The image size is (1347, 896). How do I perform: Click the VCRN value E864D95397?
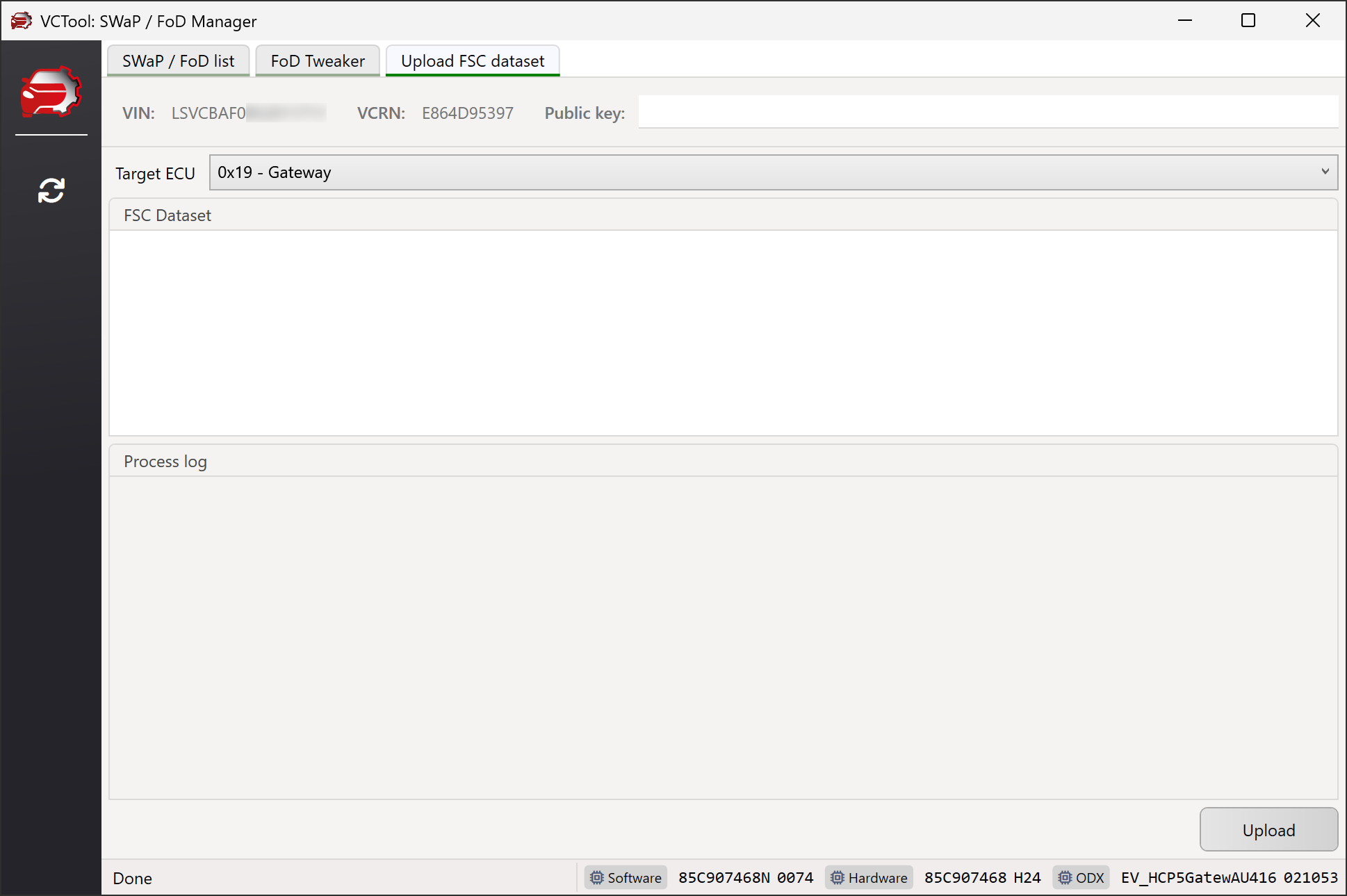467,113
